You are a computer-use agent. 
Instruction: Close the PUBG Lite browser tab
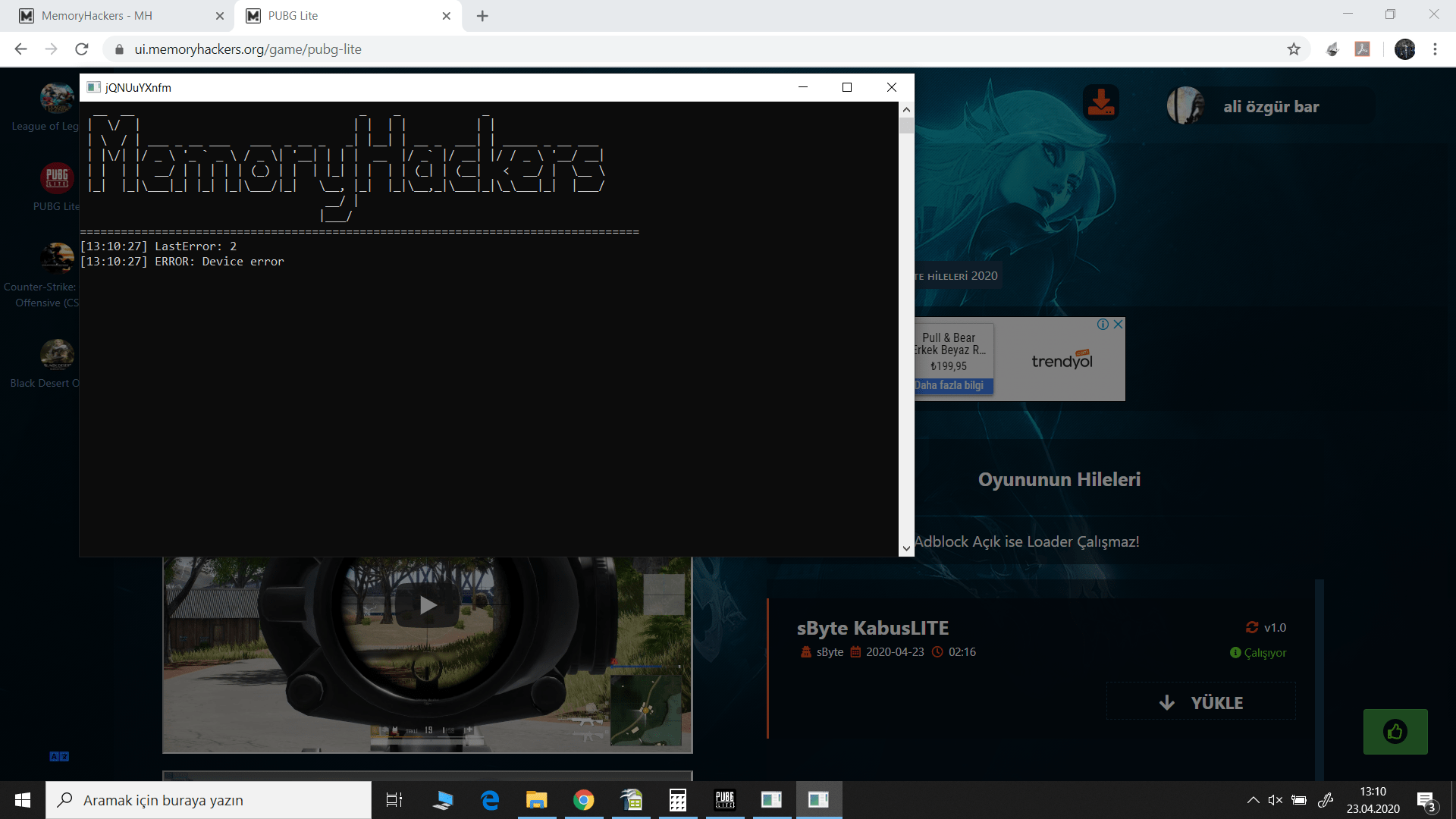click(x=446, y=16)
